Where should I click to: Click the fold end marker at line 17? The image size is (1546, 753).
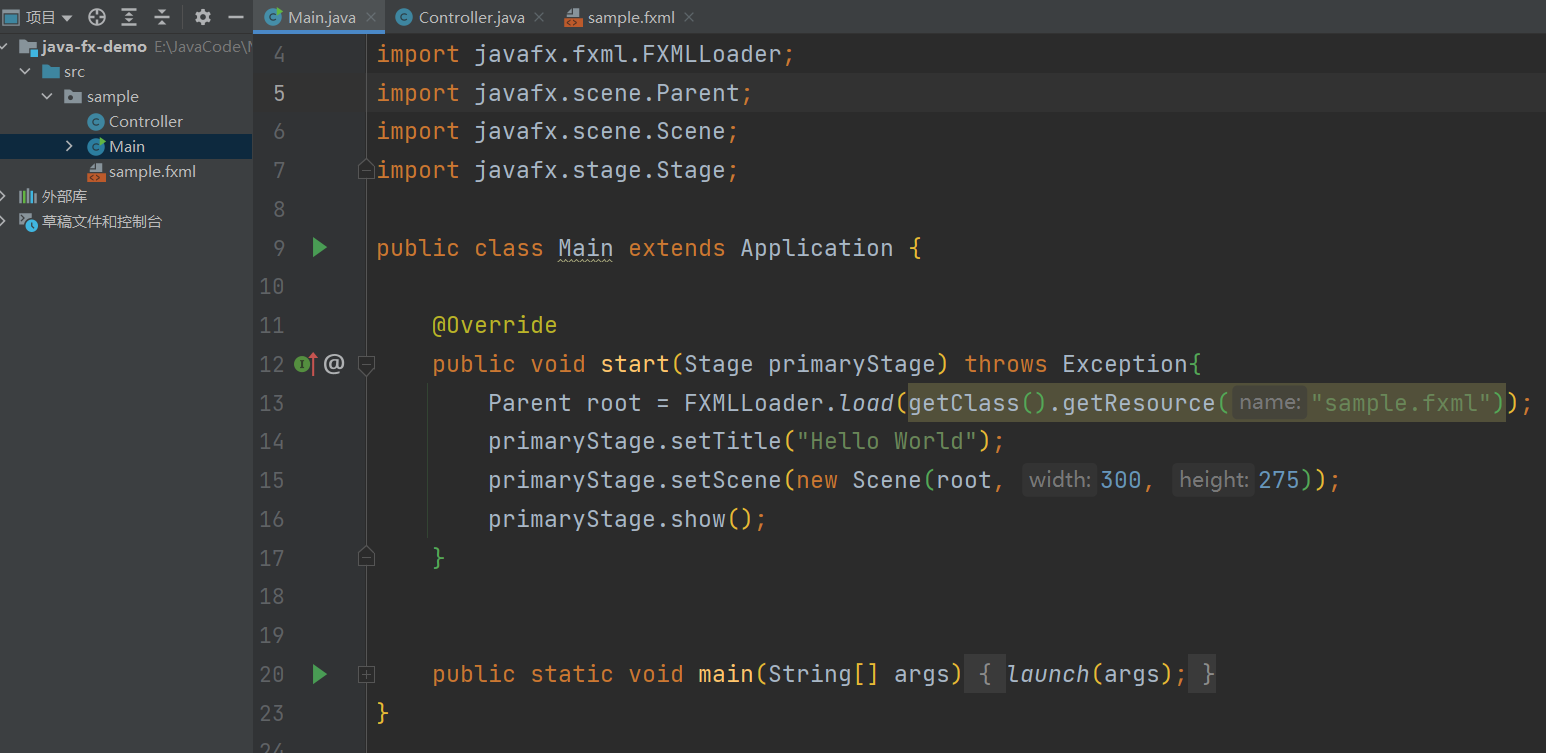pyautogui.click(x=366, y=557)
